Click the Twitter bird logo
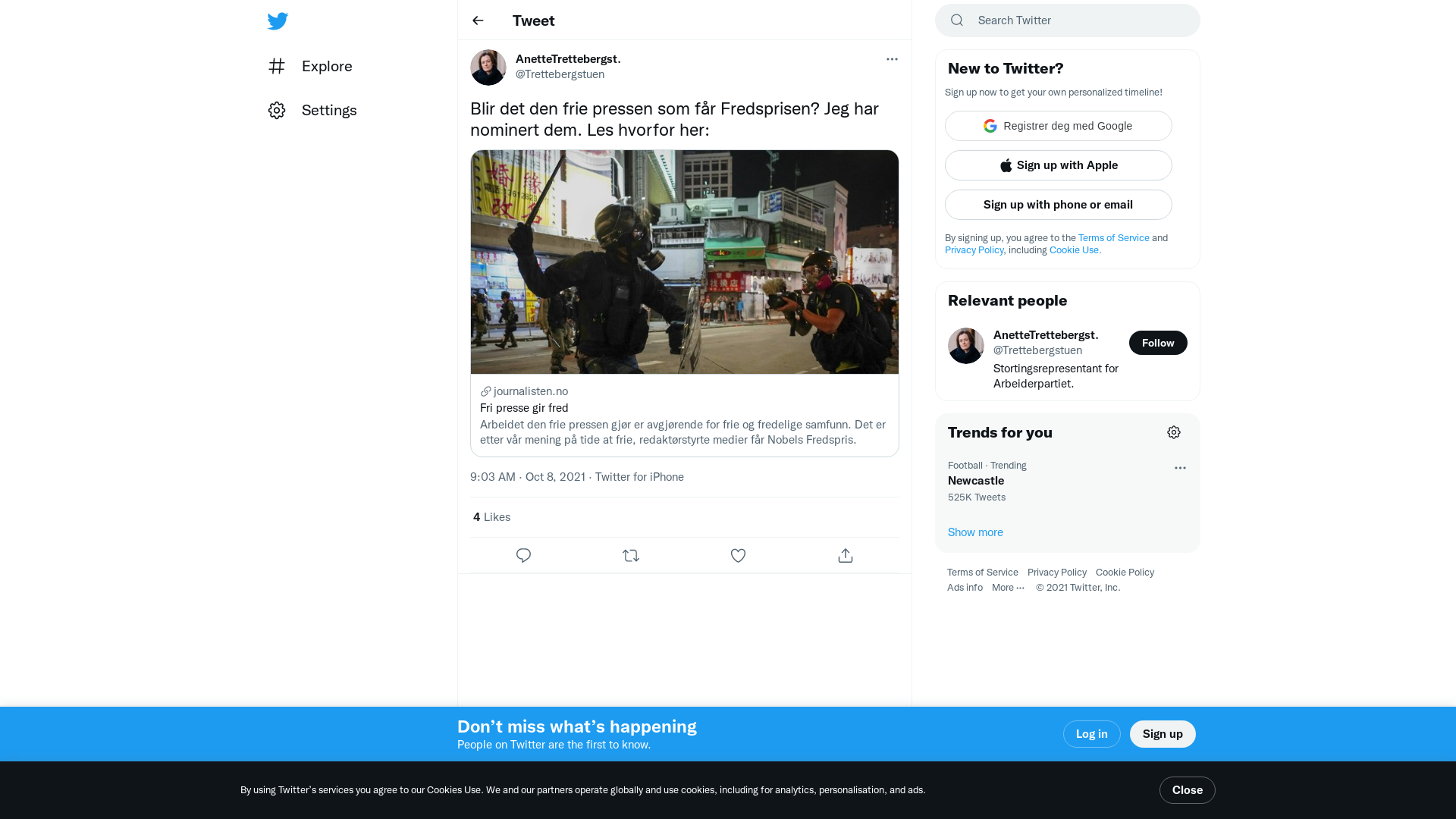 (278, 20)
